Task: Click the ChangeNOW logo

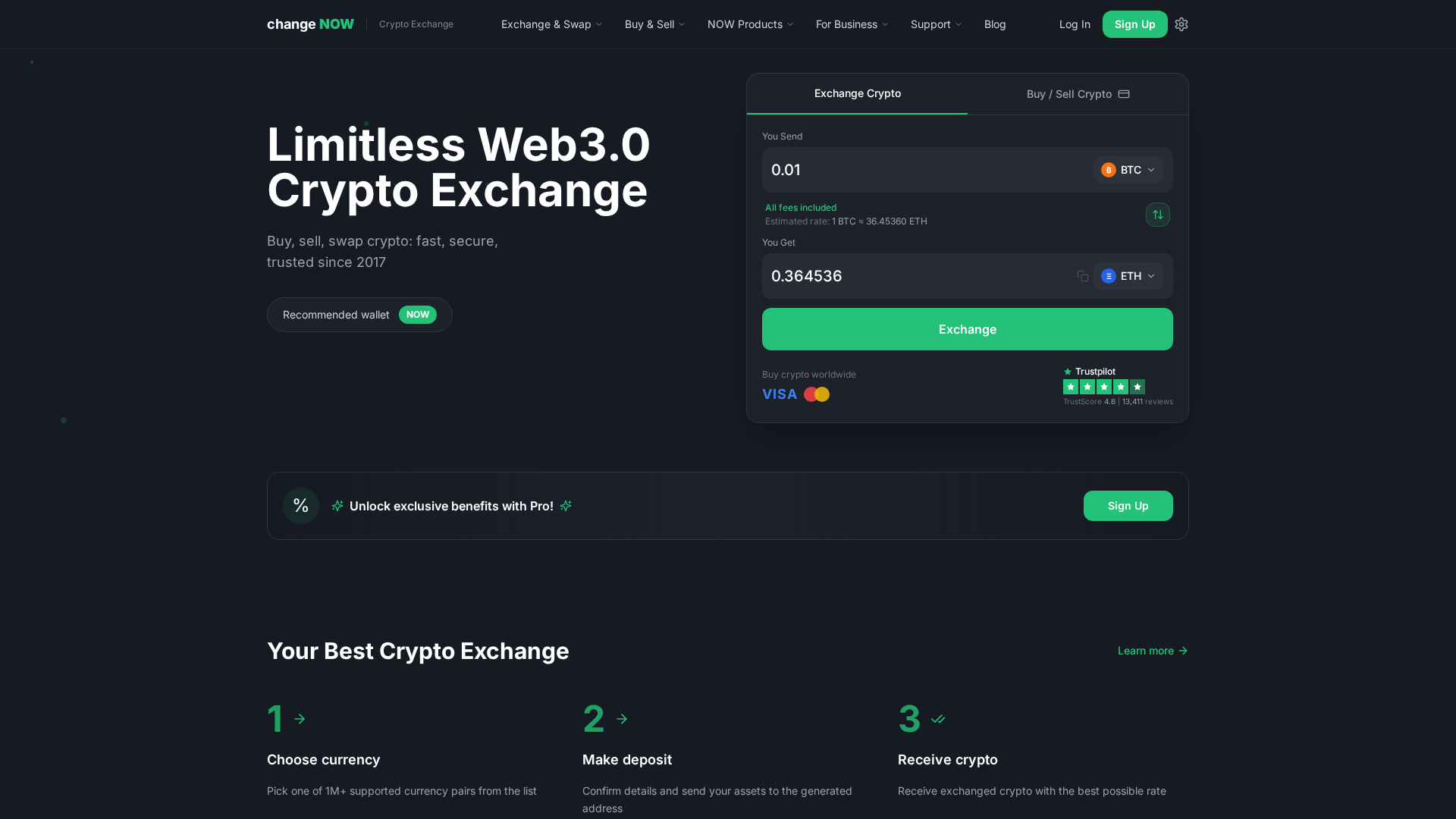Action: click(x=310, y=24)
